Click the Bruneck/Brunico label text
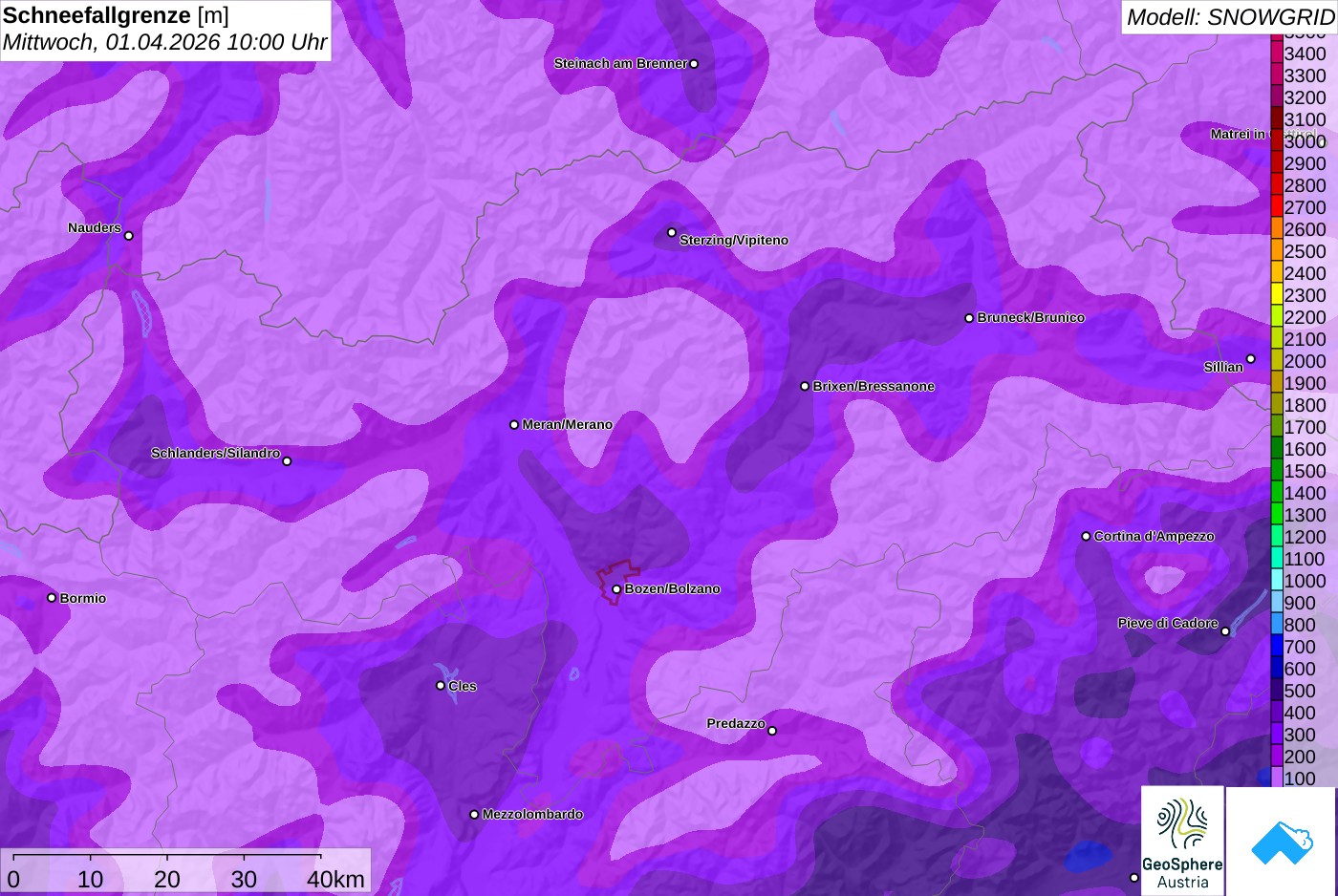1338x896 pixels. pos(1031,318)
